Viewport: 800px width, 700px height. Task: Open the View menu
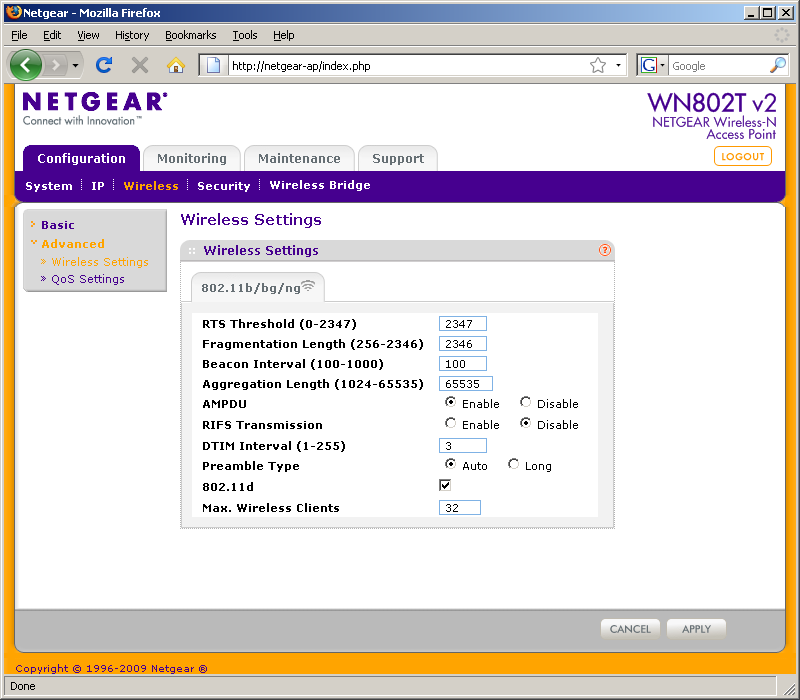point(88,35)
